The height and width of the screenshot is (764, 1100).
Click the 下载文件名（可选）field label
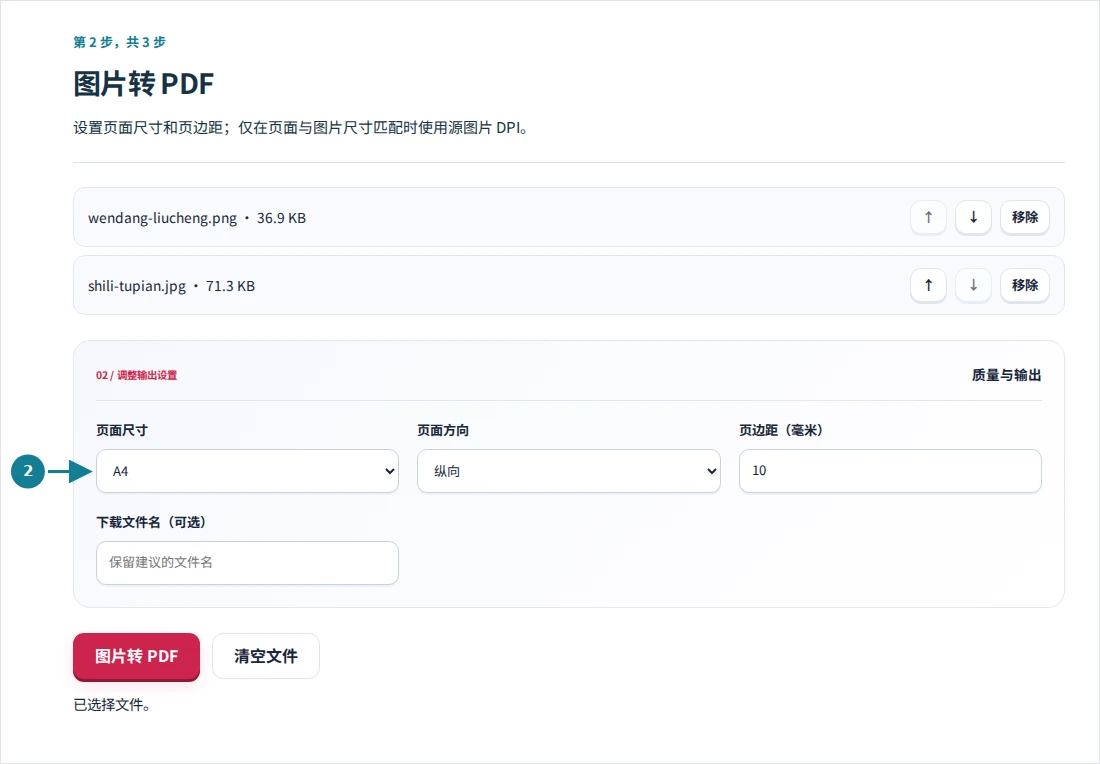[151, 522]
